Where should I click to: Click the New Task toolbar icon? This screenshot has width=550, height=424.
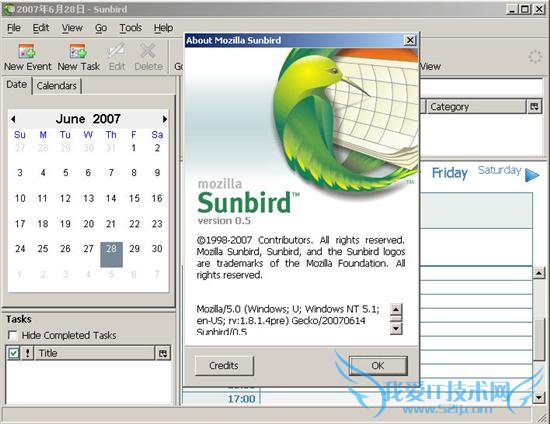[x=78, y=52]
